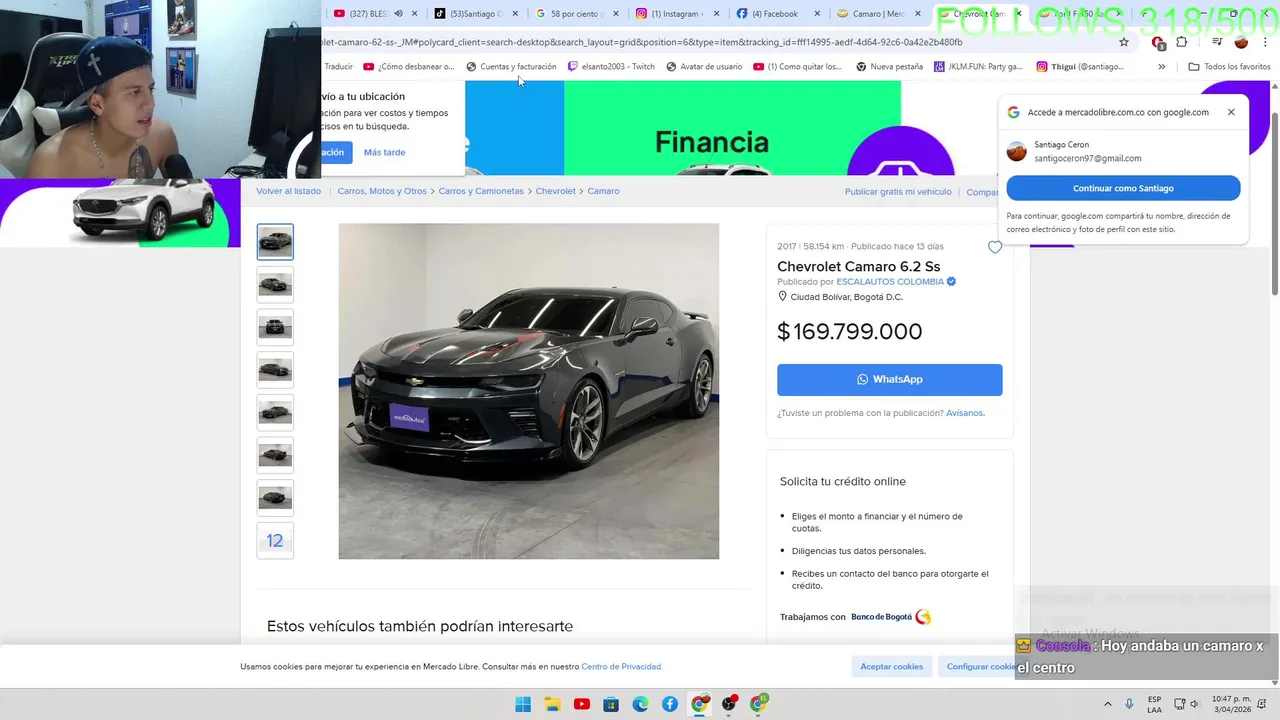Open Microsoft Store from taskbar
The image size is (1280, 720).
(x=611, y=704)
